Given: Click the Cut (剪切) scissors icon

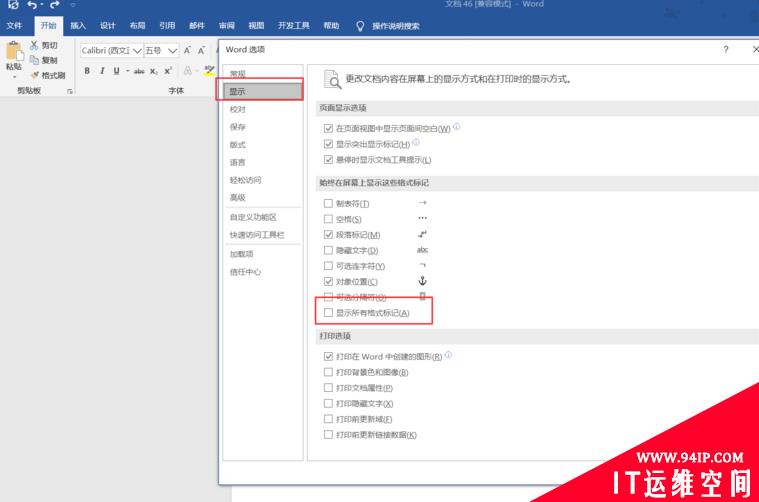Looking at the screenshot, I should coord(34,46).
